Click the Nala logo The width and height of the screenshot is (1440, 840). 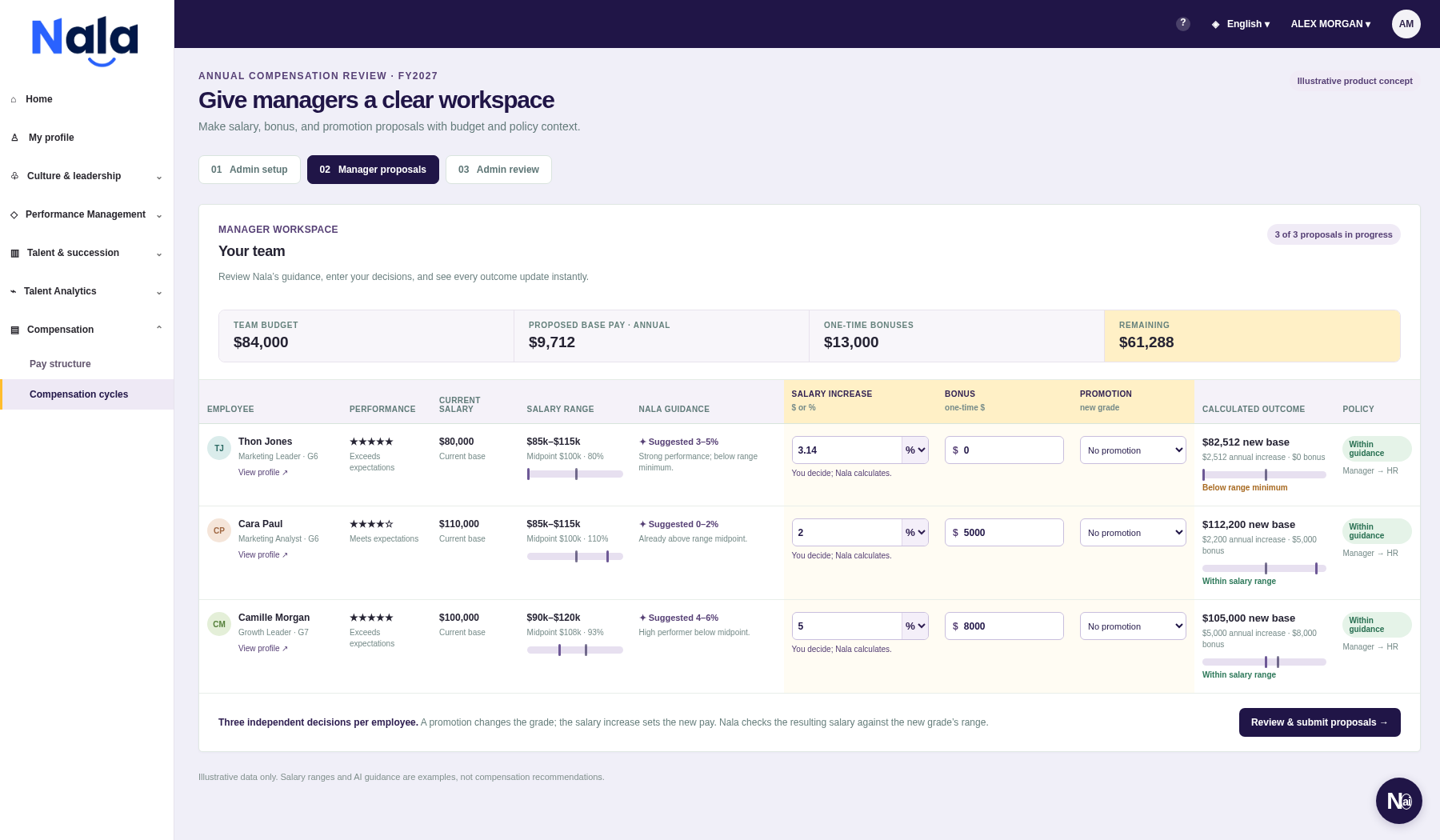tap(85, 42)
